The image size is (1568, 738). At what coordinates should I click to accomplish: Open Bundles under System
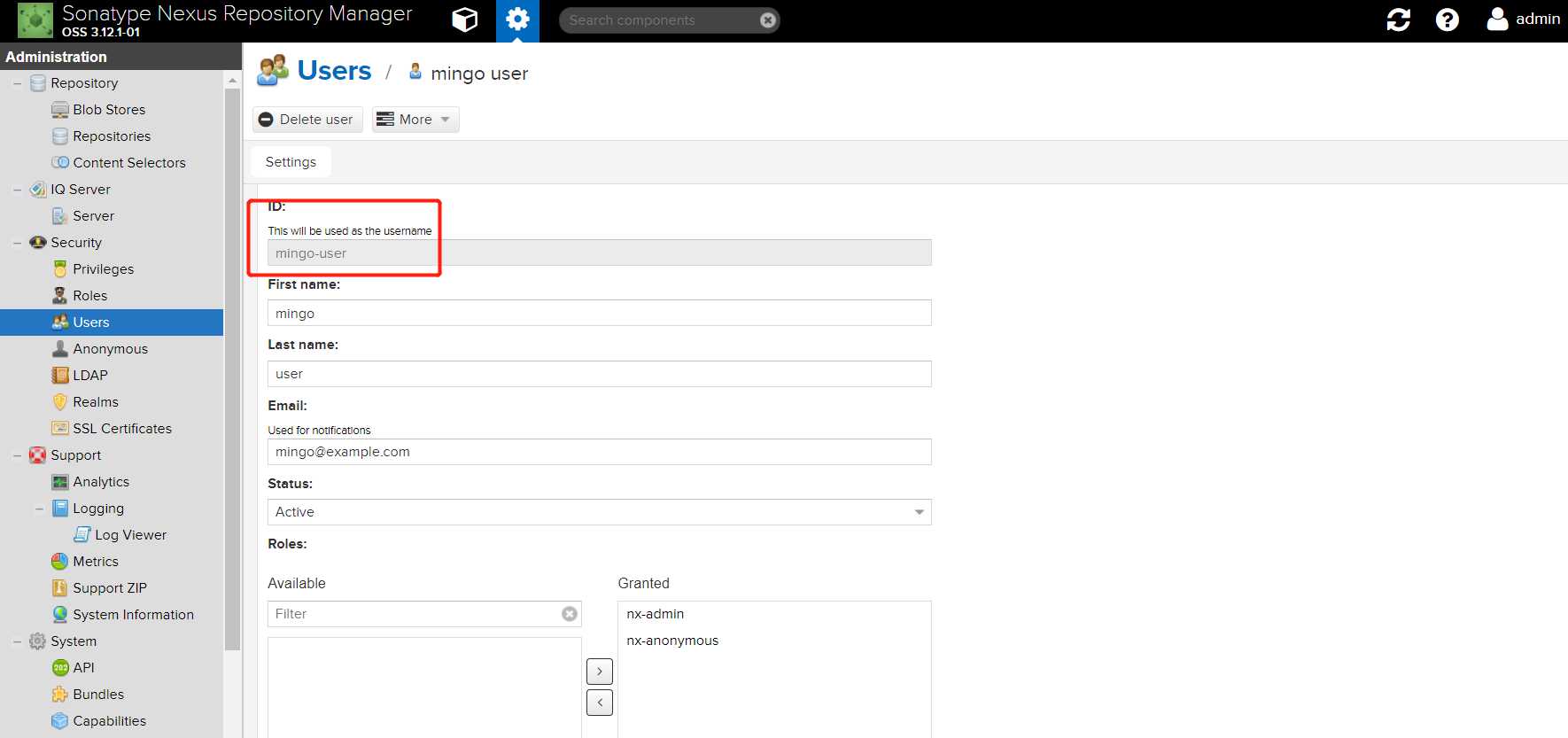(98, 695)
